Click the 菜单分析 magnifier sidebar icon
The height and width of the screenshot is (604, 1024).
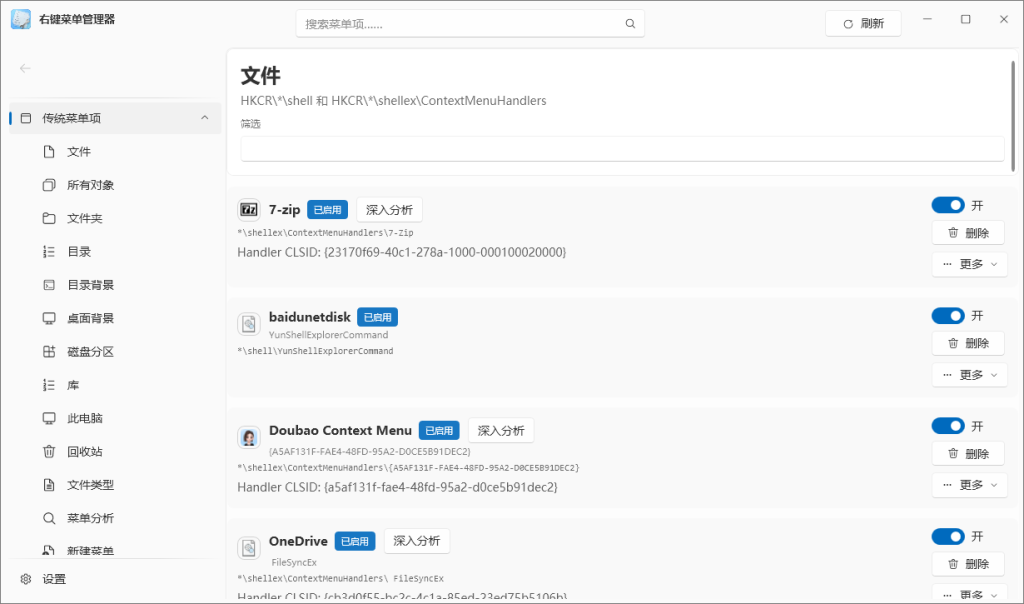point(49,518)
